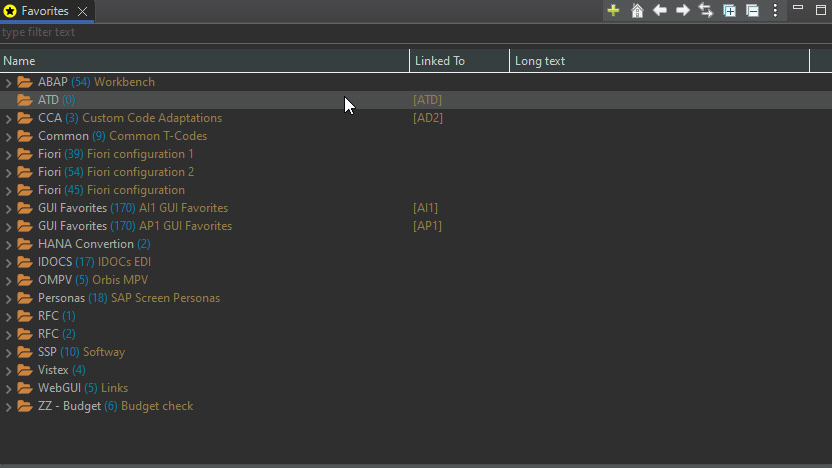This screenshot has width=832, height=468.
Task: Click the yellow plus Add folder icon
Action: (613, 11)
